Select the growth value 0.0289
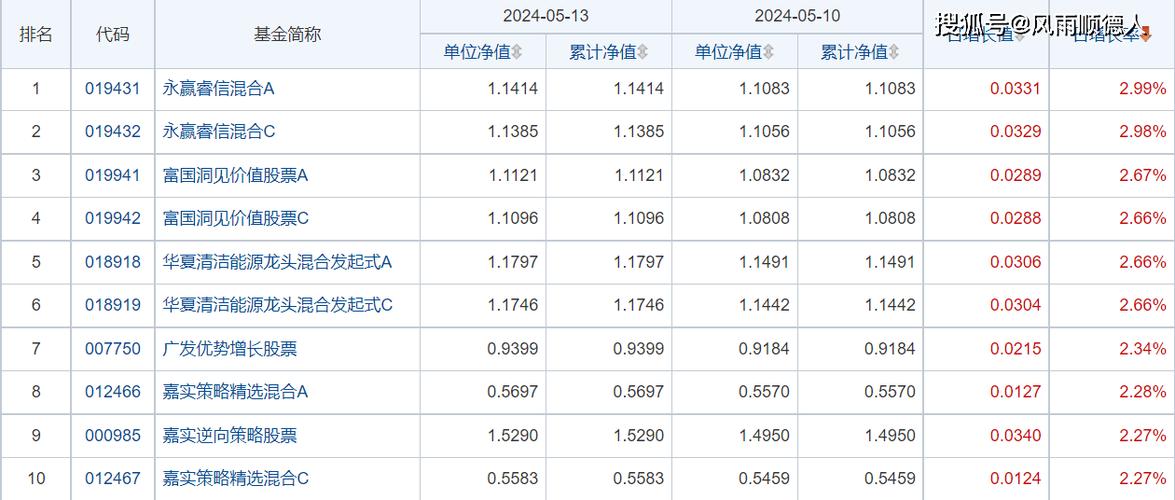 pos(1015,175)
